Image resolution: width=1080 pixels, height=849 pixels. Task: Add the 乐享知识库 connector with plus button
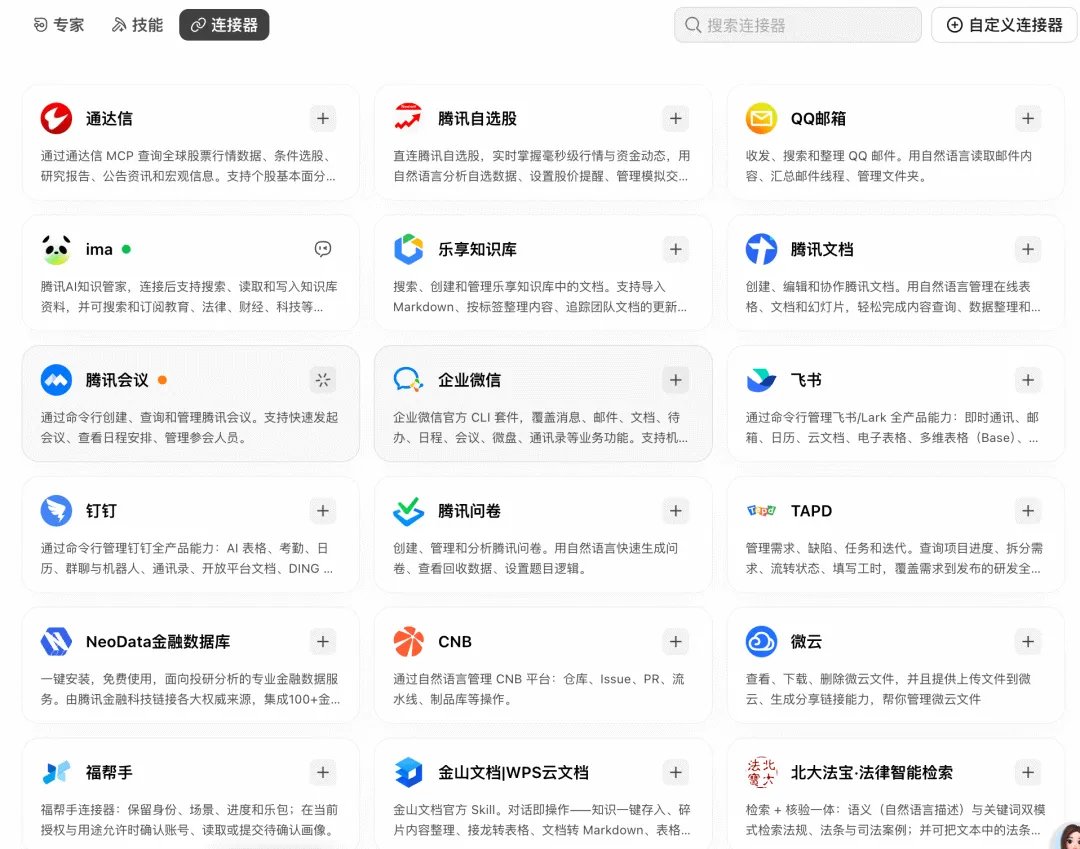click(x=675, y=249)
